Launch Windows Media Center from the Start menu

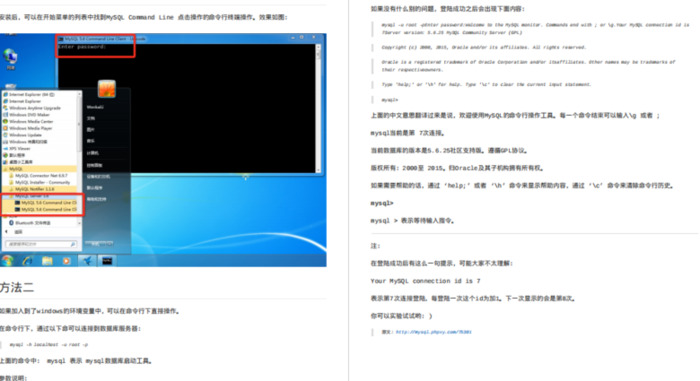tap(28, 121)
